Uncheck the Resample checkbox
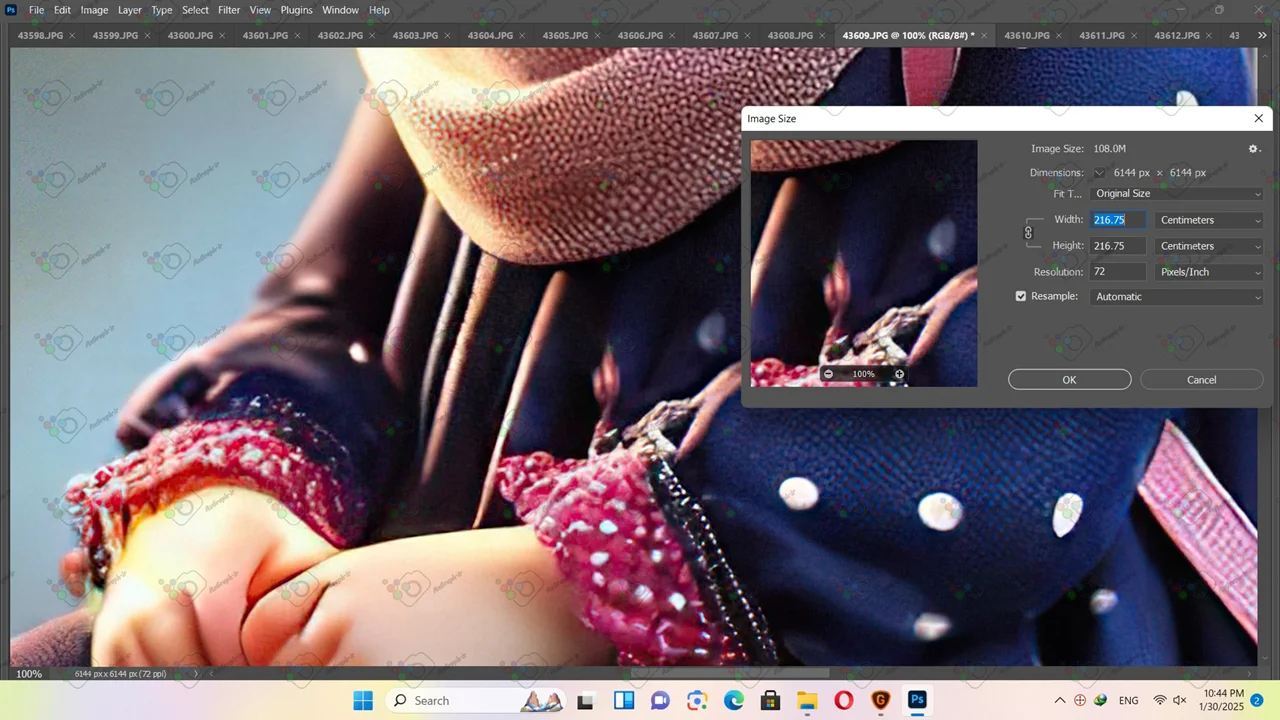This screenshot has width=1280, height=720. (x=1021, y=297)
